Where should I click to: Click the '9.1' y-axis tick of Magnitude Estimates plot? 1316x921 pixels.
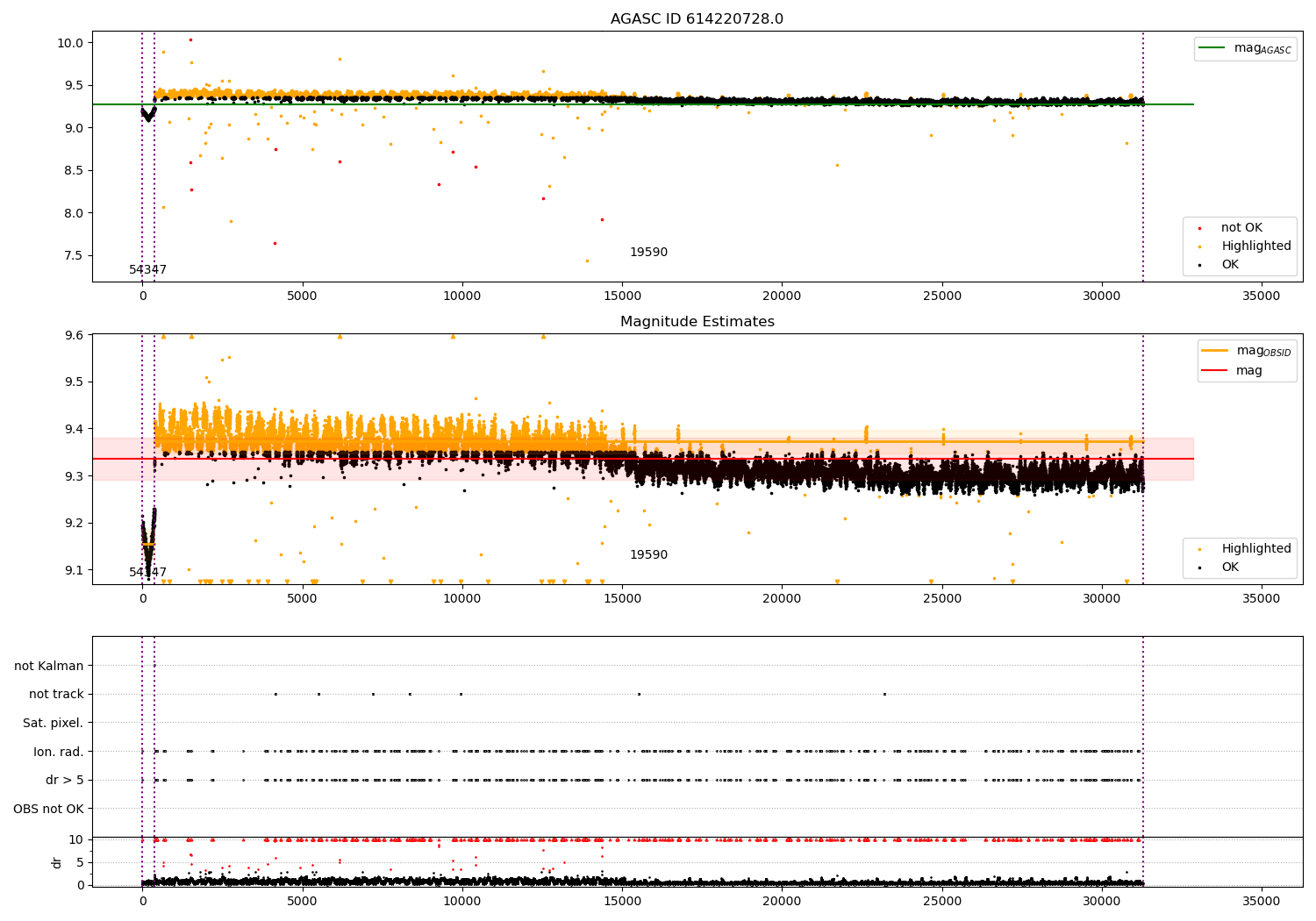(75, 570)
